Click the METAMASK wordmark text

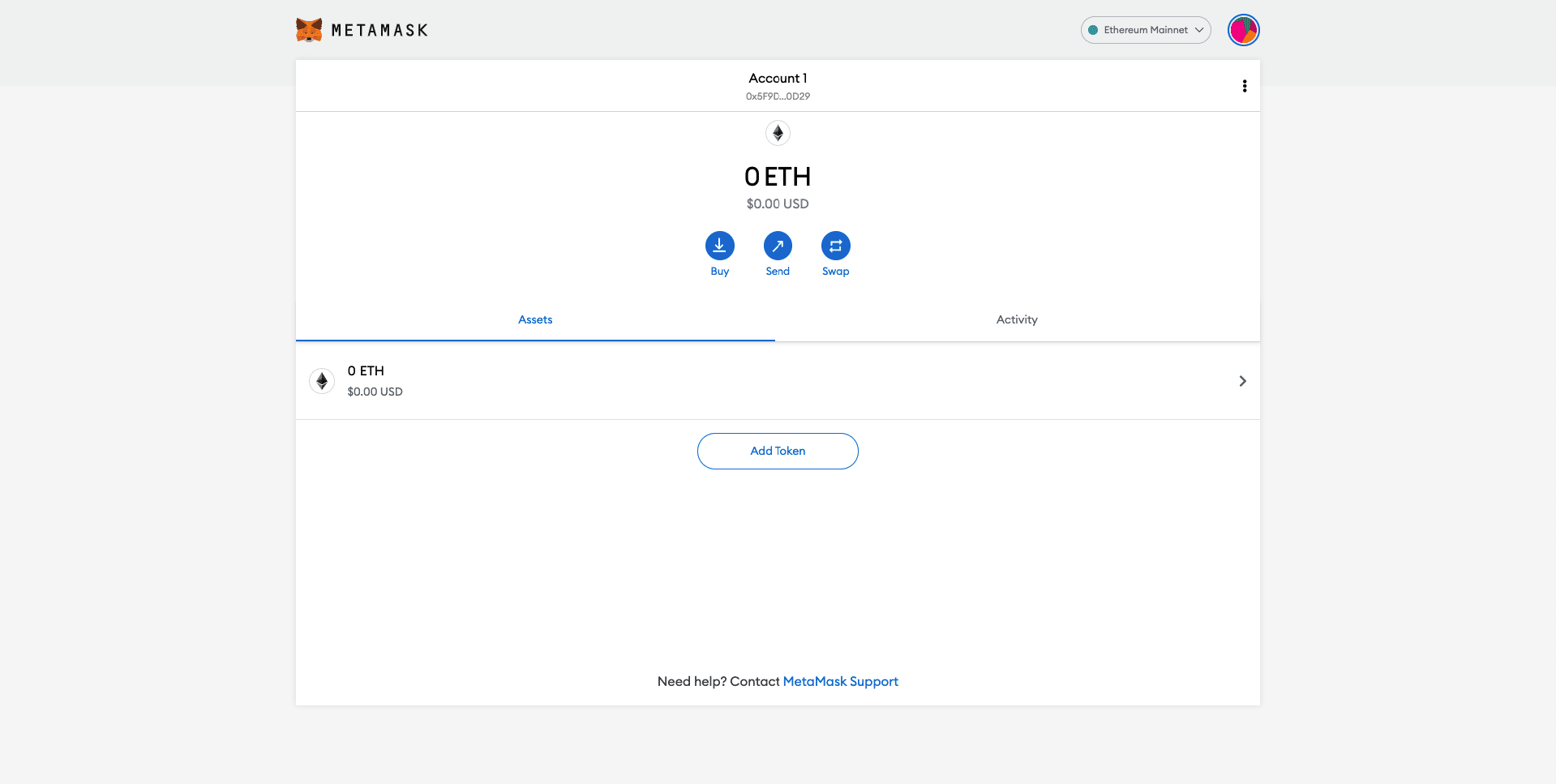[379, 31]
